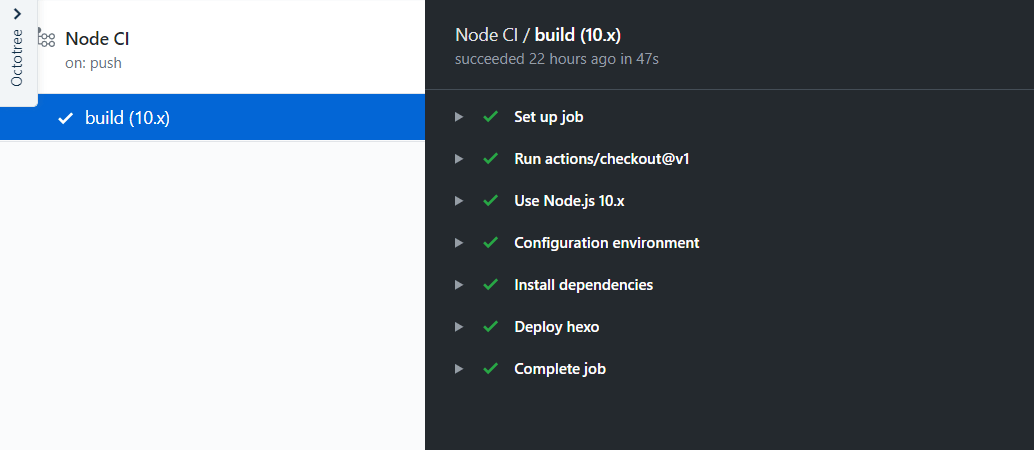1034x450 pixels.
Task: Click the green check next to Use Node.js 10.x
Action: click(x=490, y=201)
